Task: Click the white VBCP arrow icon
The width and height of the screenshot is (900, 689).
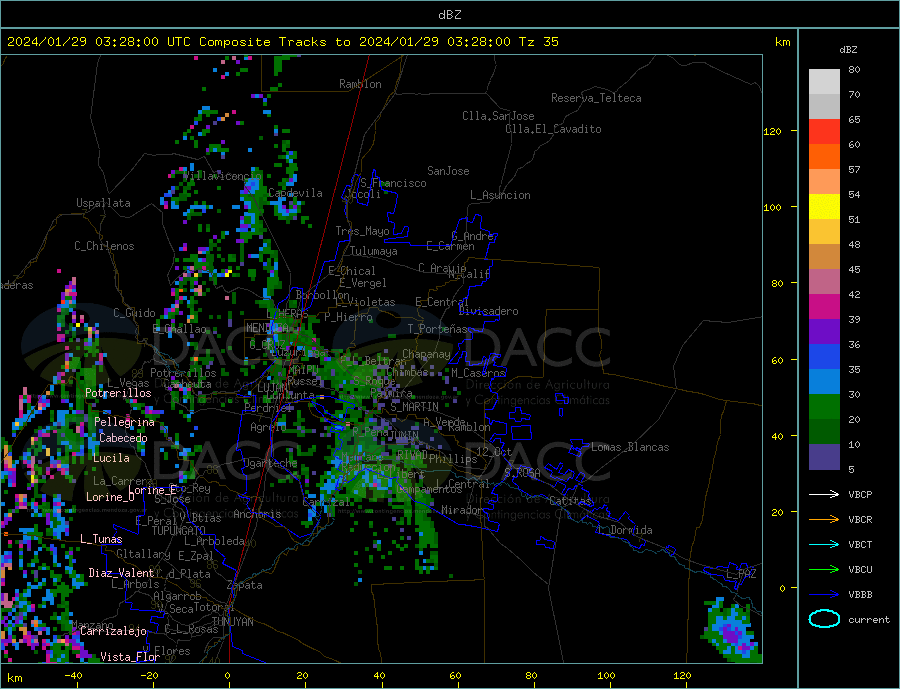Action: (824, 494)
